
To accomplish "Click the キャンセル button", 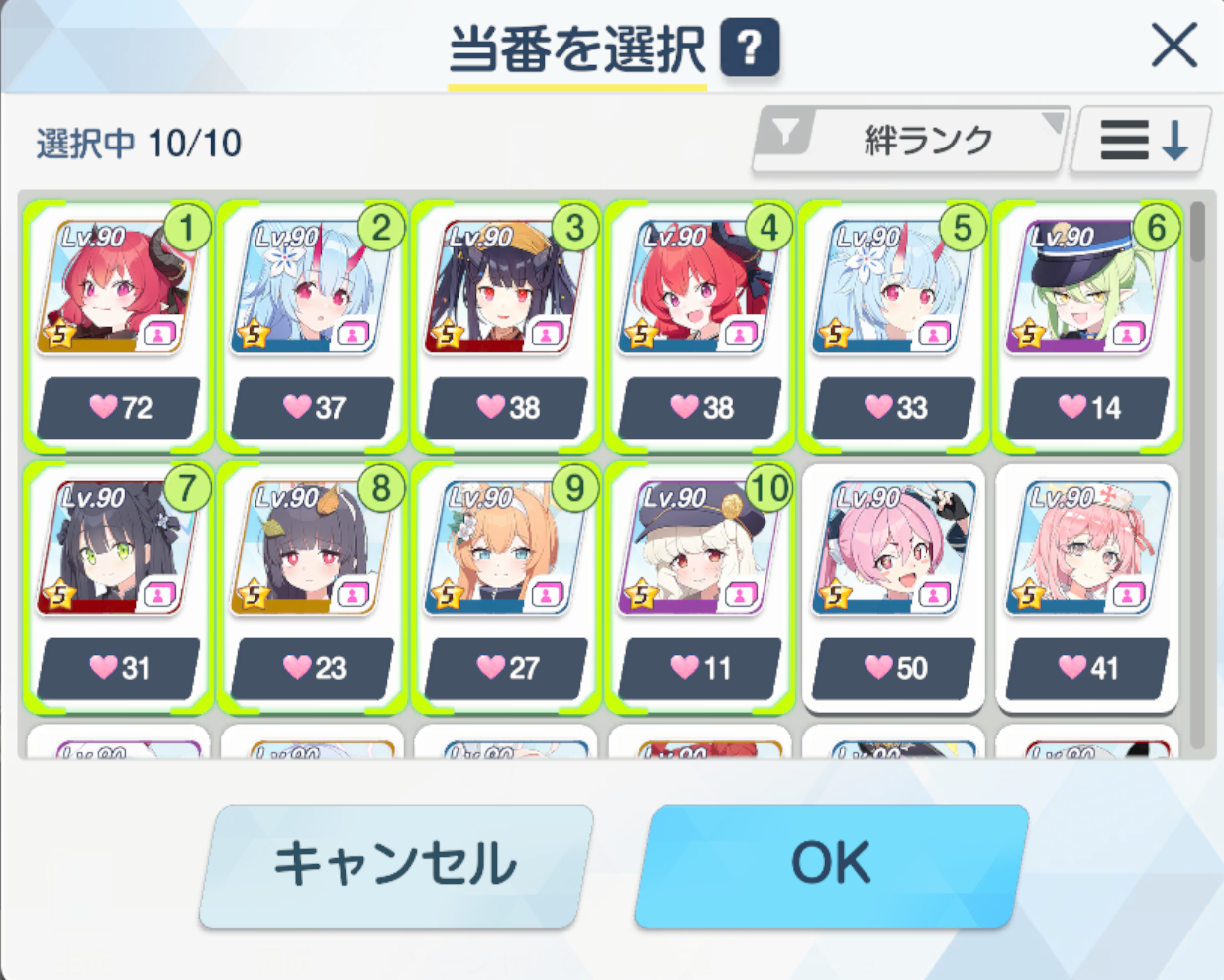I will [x=396, y=864].
